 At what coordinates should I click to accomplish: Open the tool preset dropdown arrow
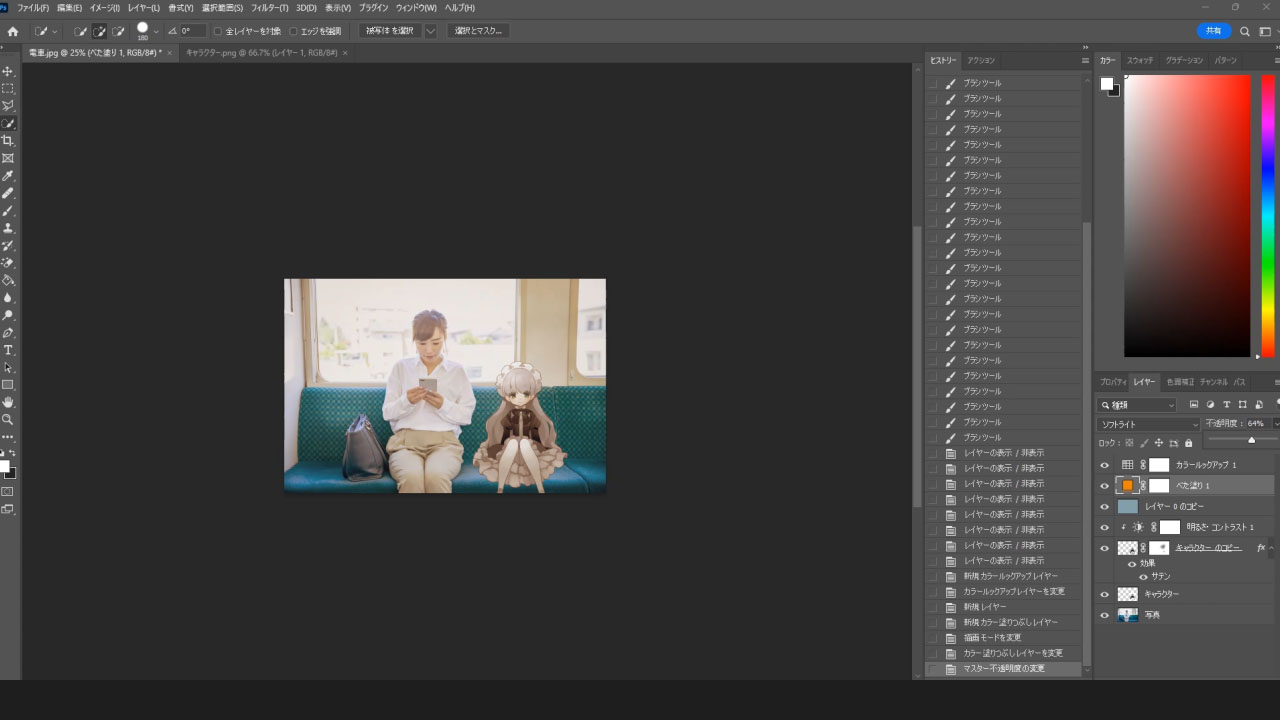(x=54, y=31)
